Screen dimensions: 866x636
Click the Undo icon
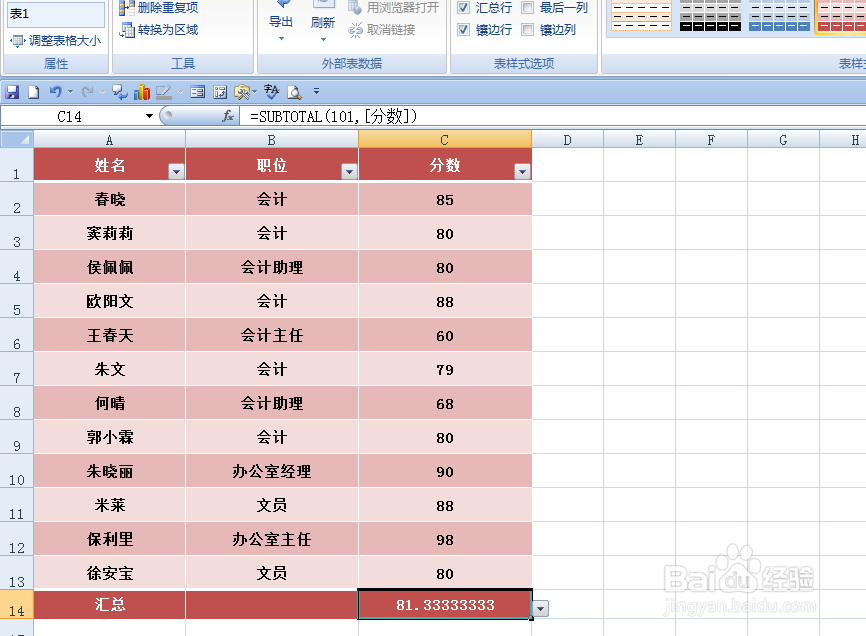[57, 91]
